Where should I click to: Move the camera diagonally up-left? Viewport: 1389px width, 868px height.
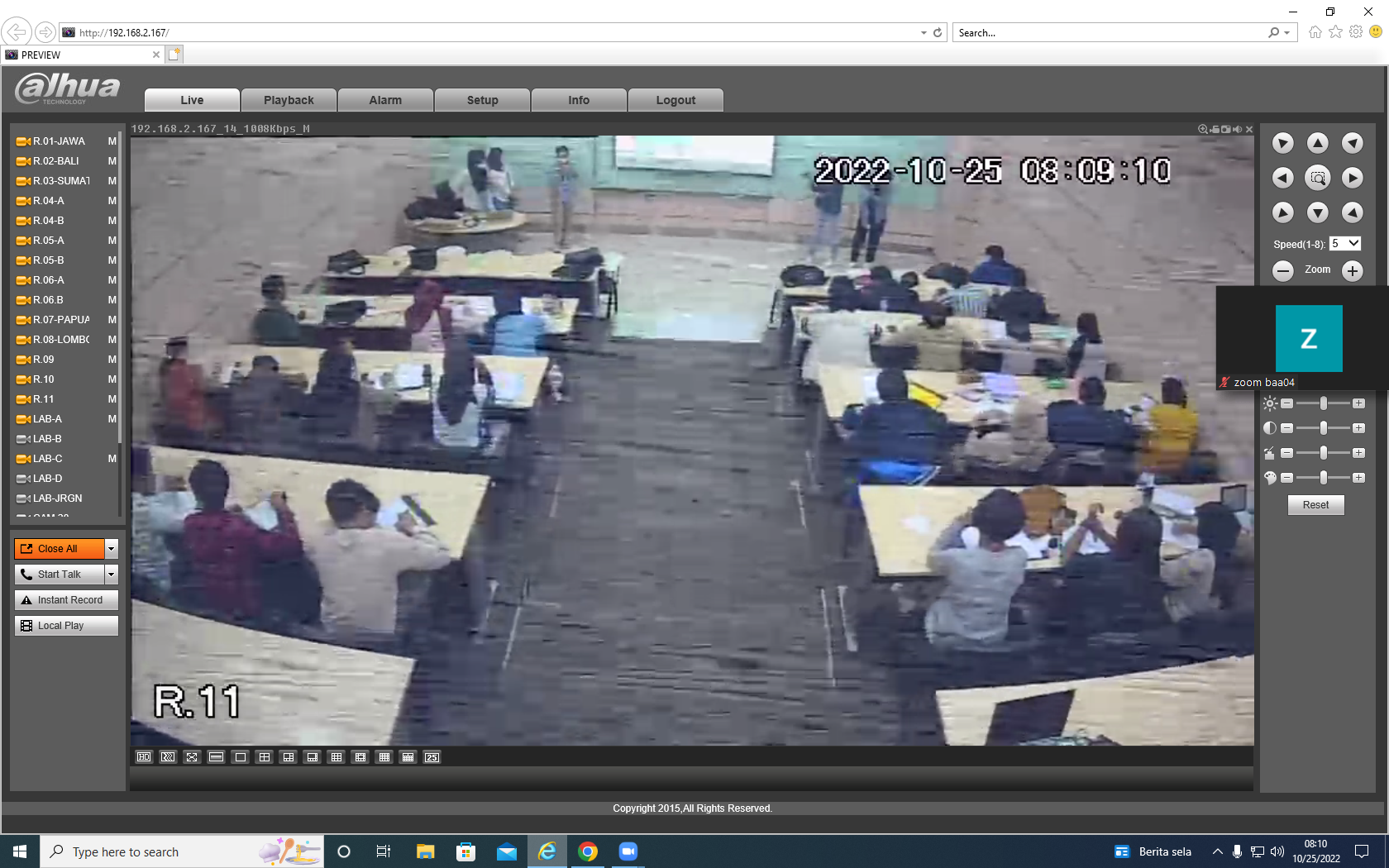[1282, 143]
